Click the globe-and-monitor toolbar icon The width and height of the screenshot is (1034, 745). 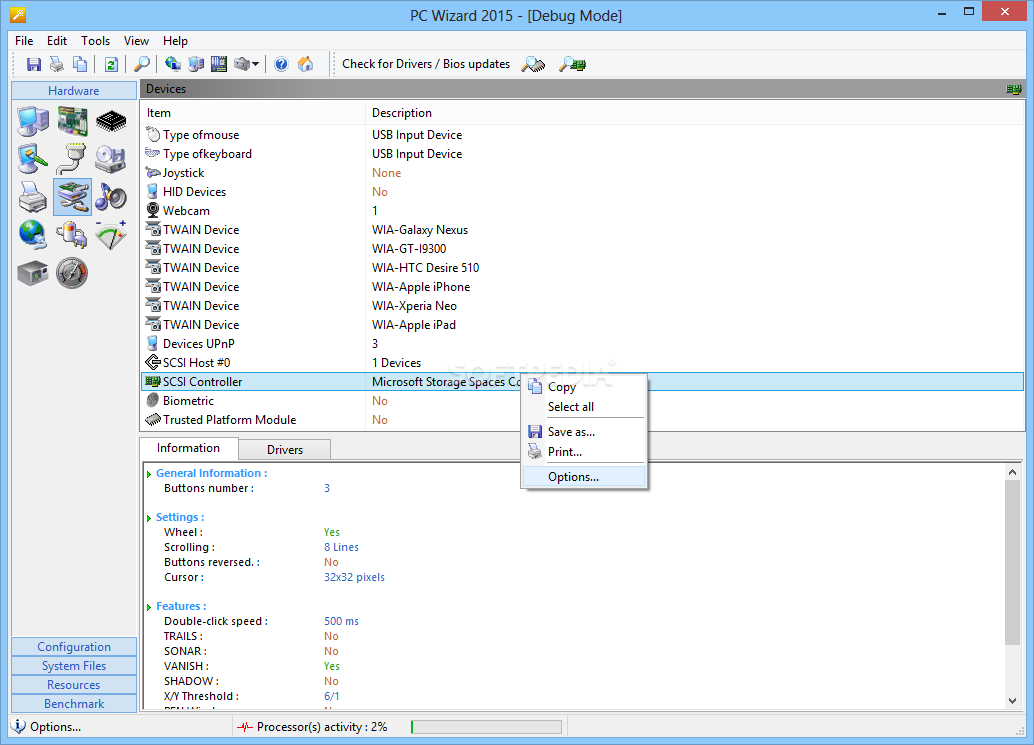point(173,64)
